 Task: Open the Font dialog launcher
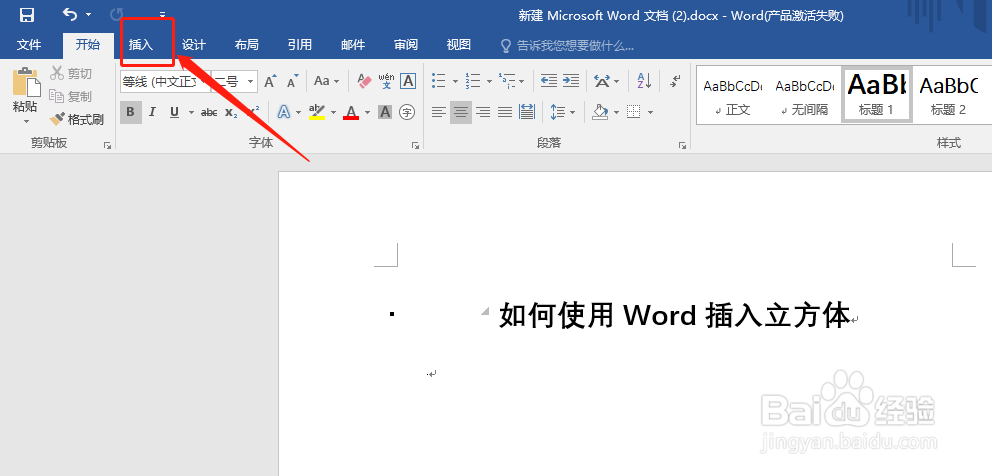(x=415, y=146)
